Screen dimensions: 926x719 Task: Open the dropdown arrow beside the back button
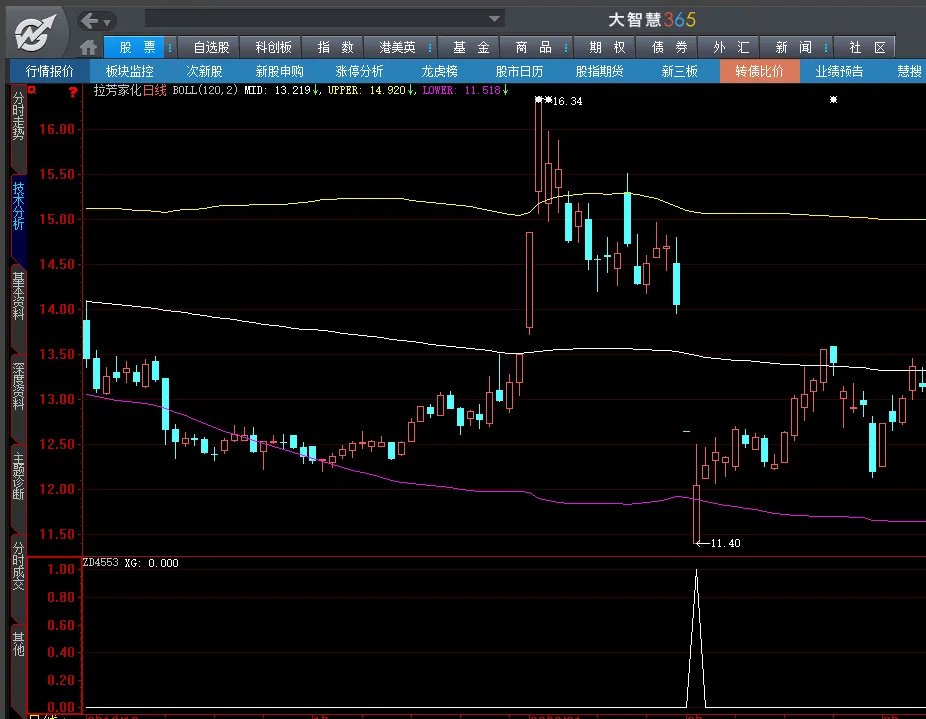[107, 21]
